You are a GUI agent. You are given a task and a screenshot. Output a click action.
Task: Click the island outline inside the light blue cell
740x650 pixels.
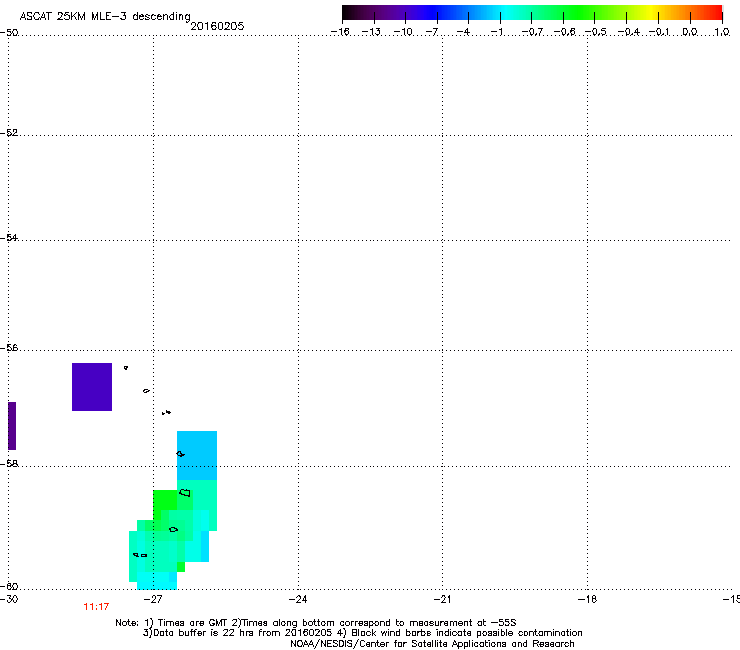click(x=181, y=454)
